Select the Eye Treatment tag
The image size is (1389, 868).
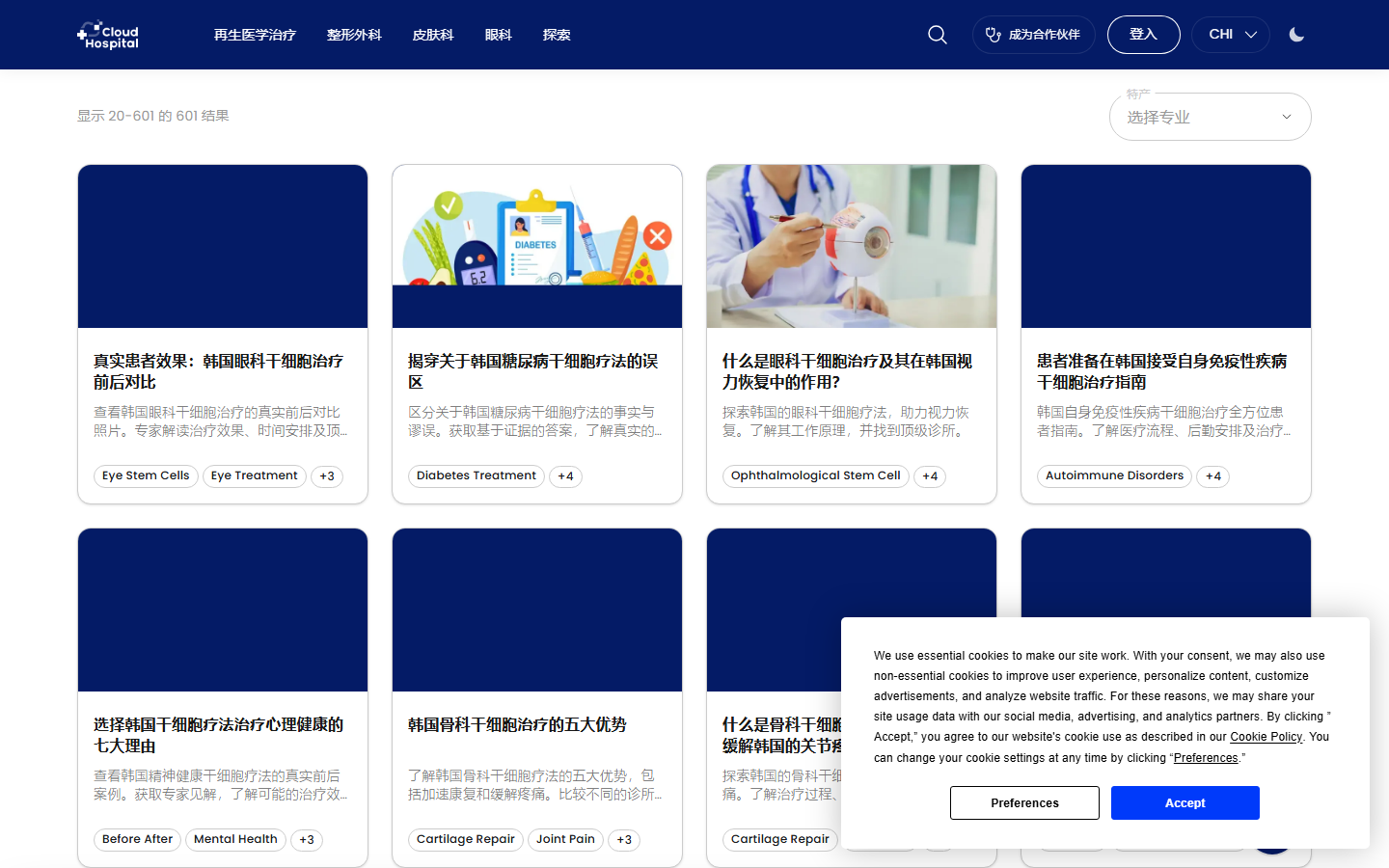(x=255, y=476)
